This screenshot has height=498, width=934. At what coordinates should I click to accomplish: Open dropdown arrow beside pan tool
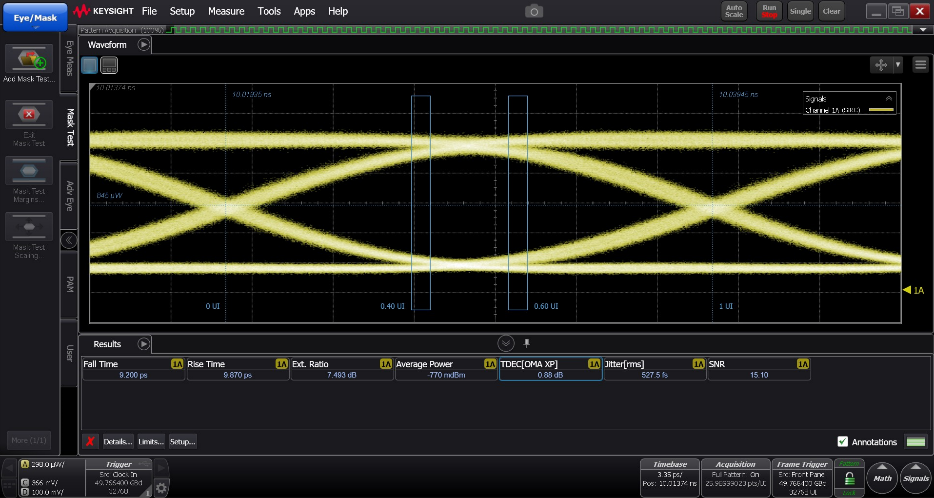pos(898,64)
